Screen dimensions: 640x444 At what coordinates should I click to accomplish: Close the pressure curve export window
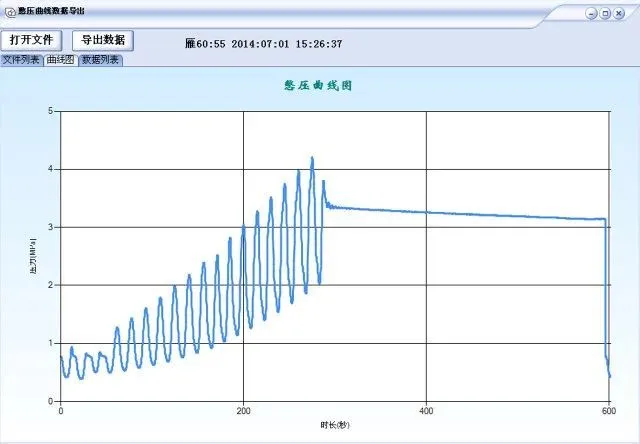pos(620,13)
